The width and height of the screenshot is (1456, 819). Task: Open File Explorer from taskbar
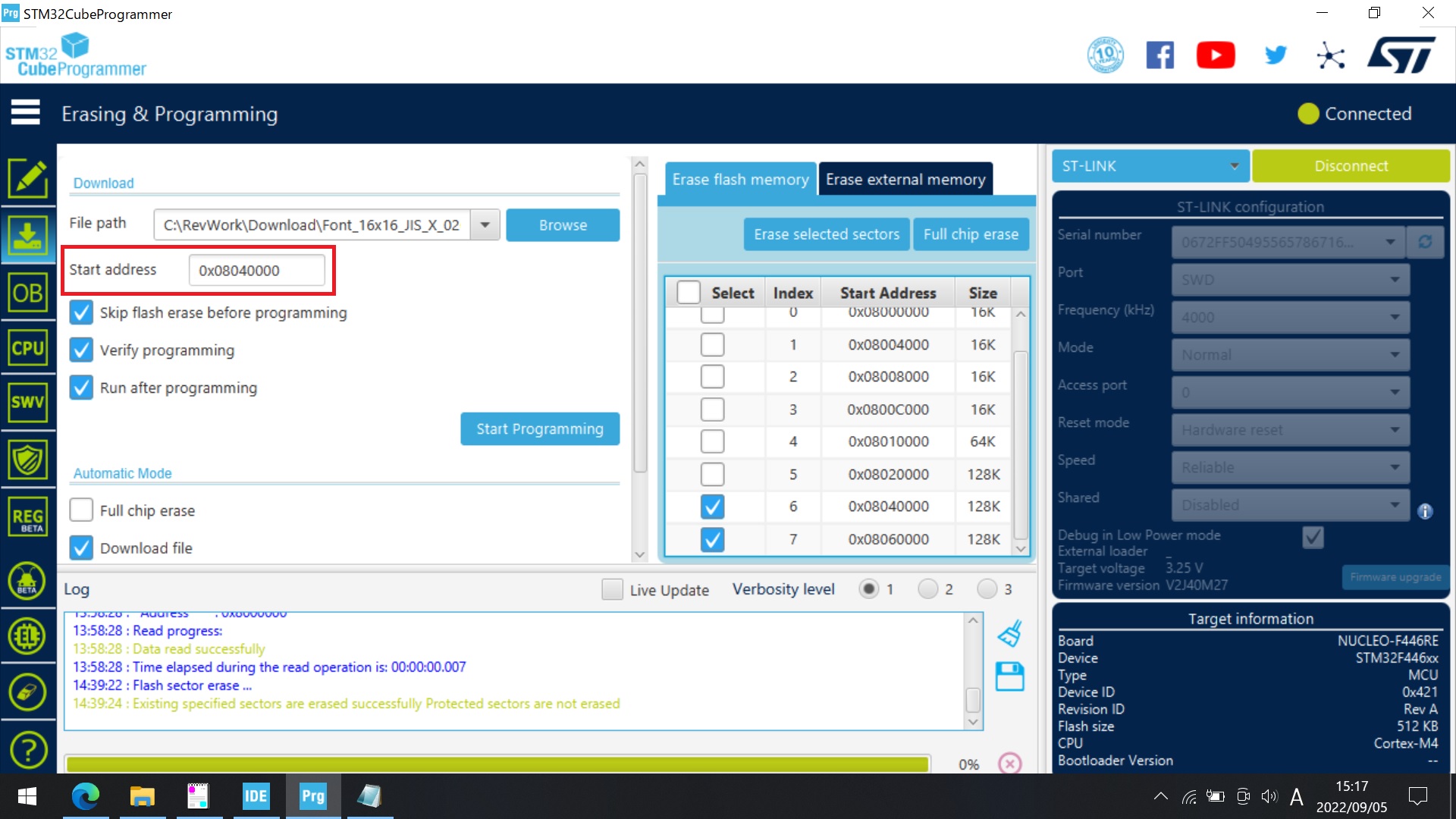(142, 795)
